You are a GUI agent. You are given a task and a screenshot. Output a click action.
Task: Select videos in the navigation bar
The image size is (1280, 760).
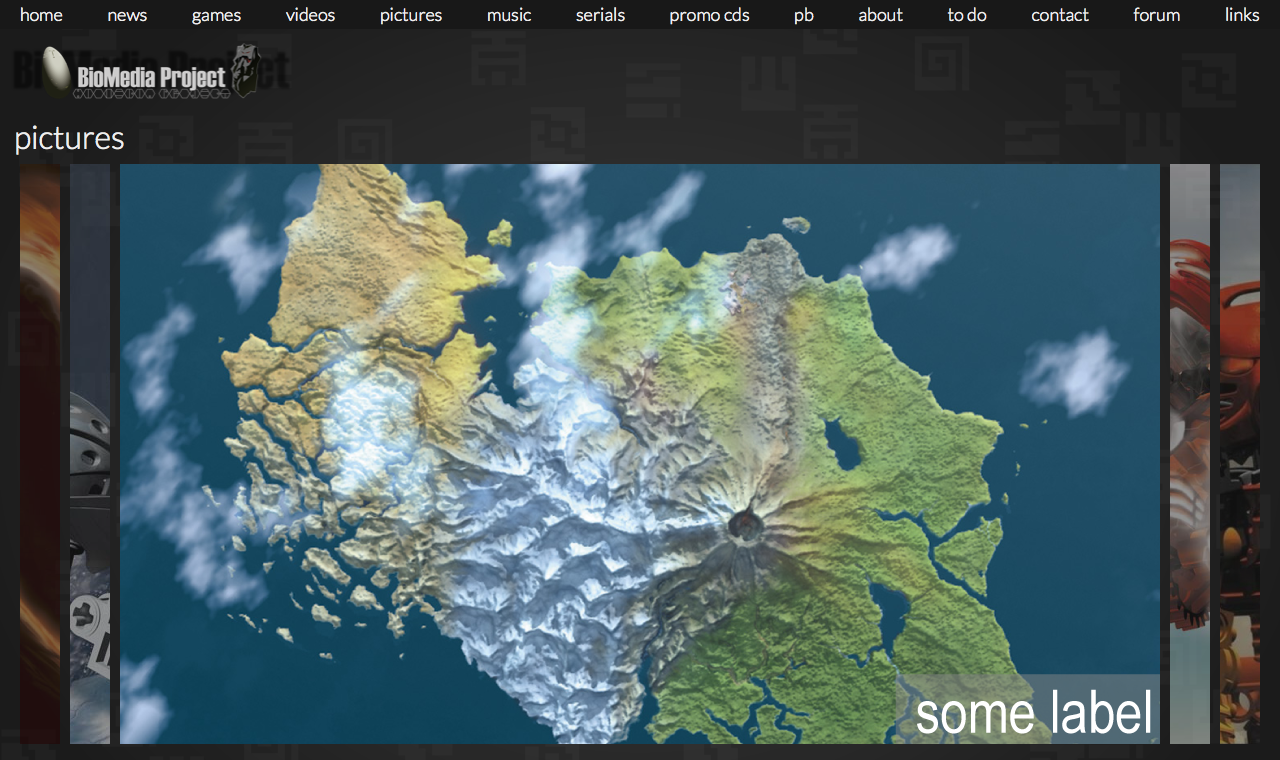tap(310, 15)
